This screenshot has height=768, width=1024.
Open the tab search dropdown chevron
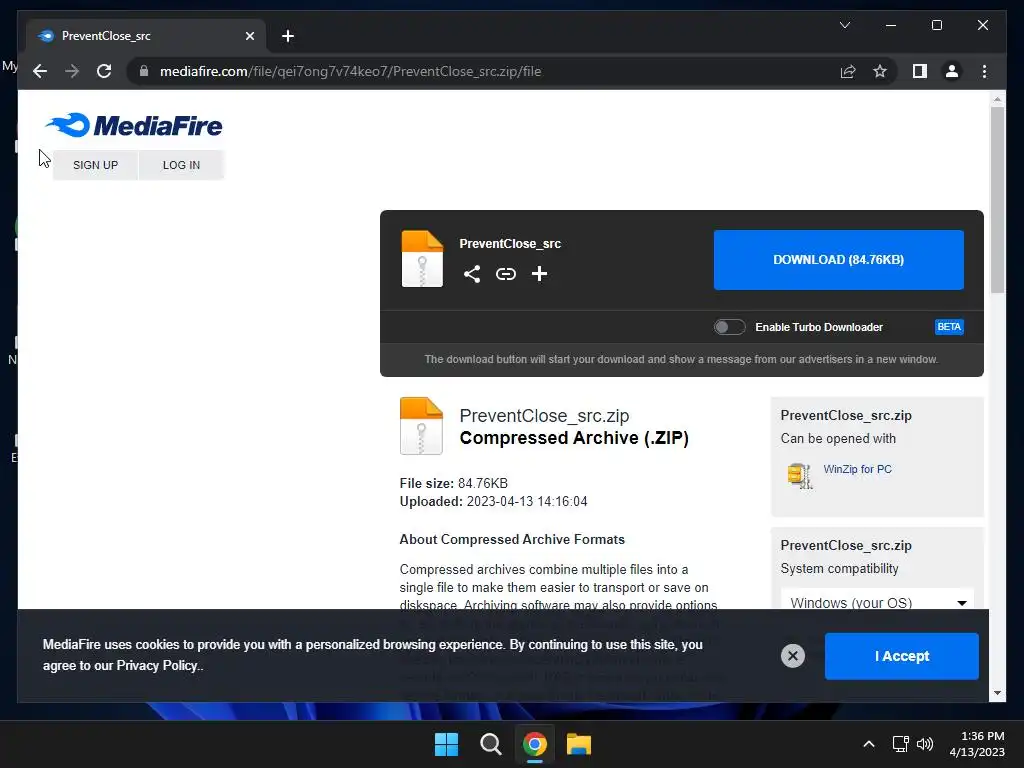(x=844, y=25)
